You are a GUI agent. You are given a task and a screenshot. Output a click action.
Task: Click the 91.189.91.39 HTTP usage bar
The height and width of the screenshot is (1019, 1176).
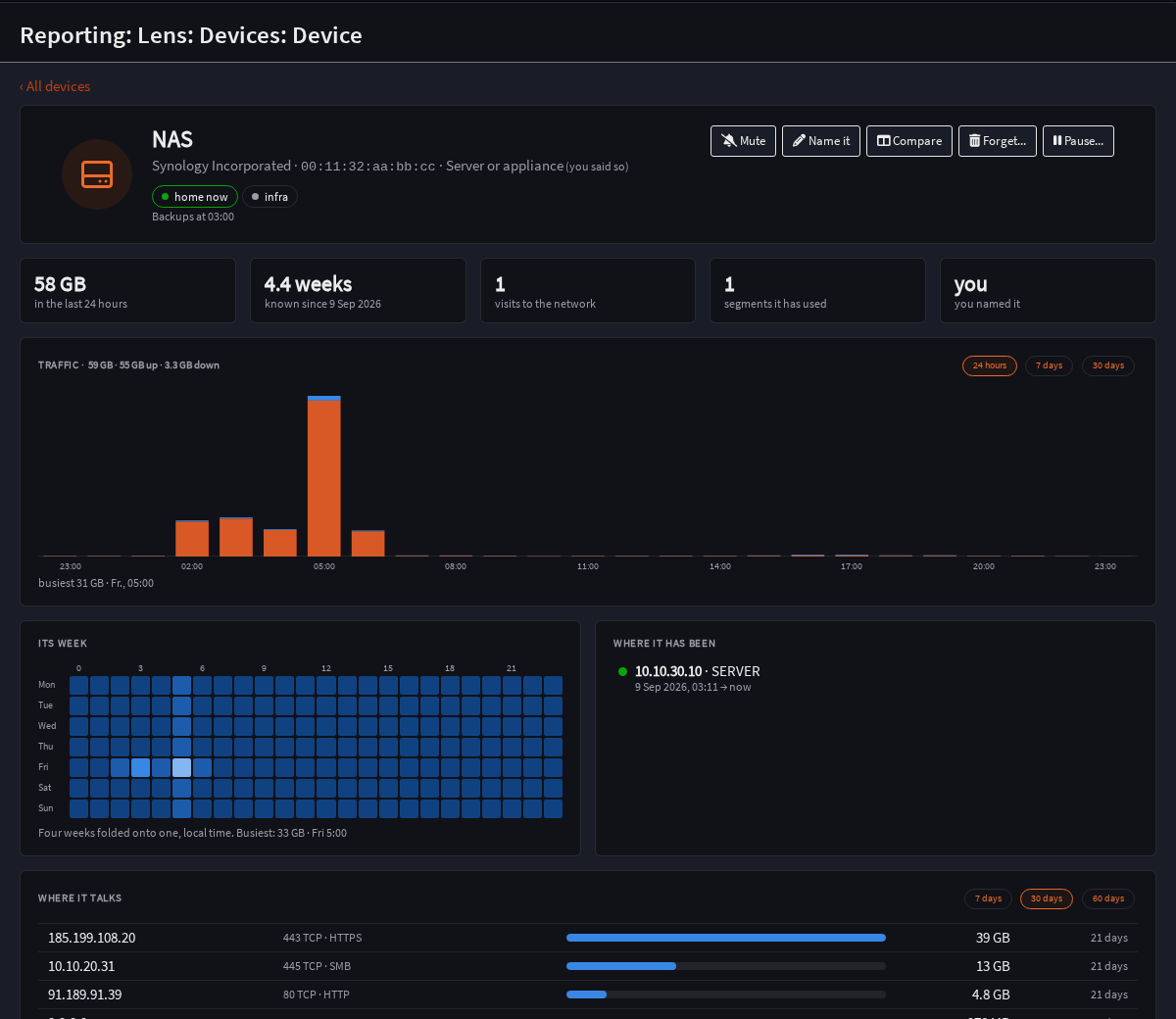tap(726, 995)
